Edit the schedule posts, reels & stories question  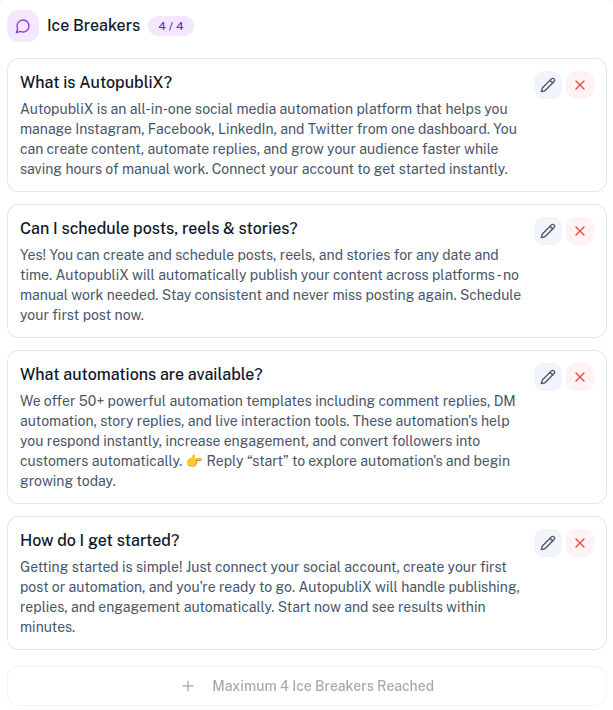tap(548, 231)
